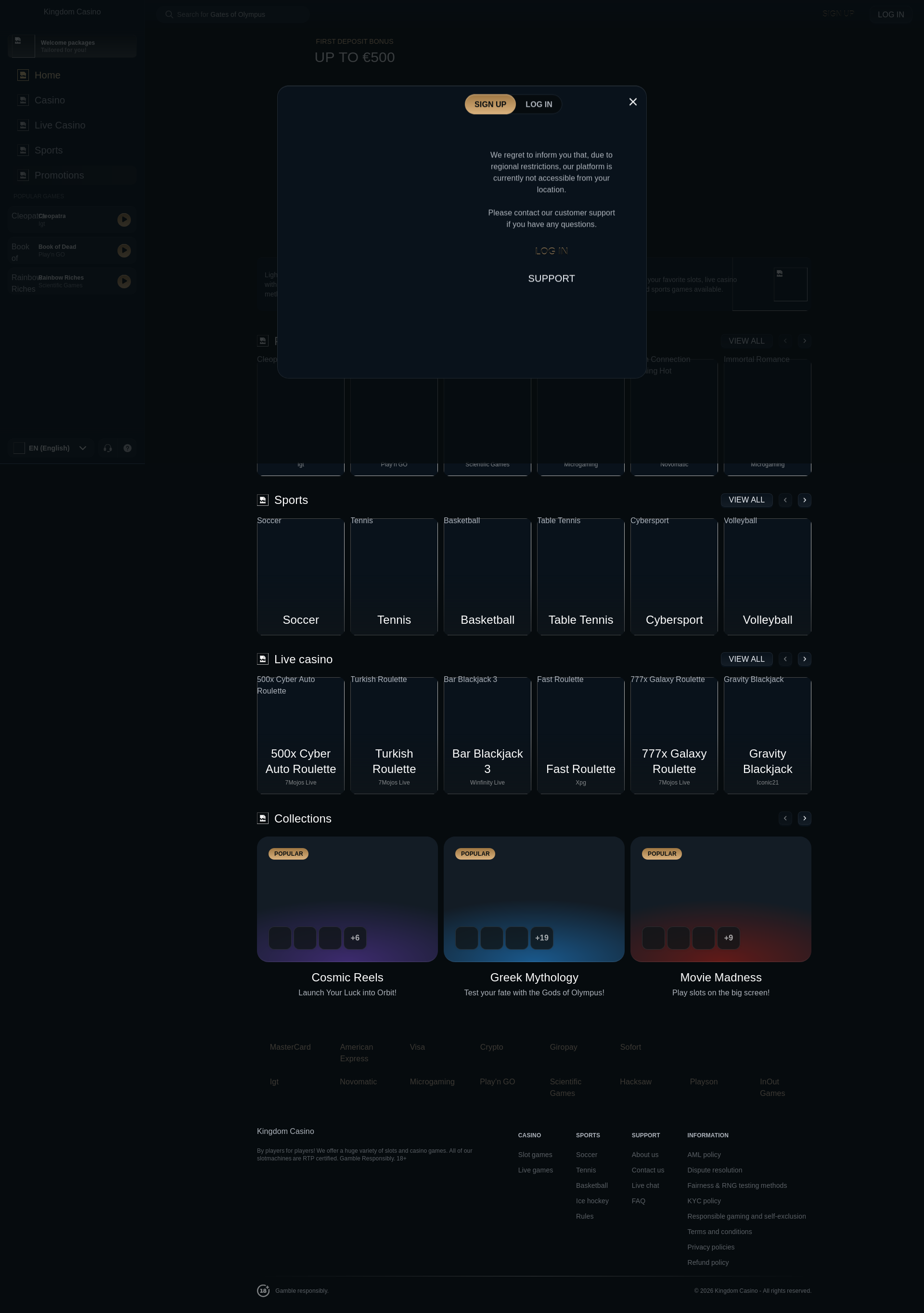The width and height of the screenshot is (924, 1313).
Task: Open help via question mark icon
Action: point(128,449)
